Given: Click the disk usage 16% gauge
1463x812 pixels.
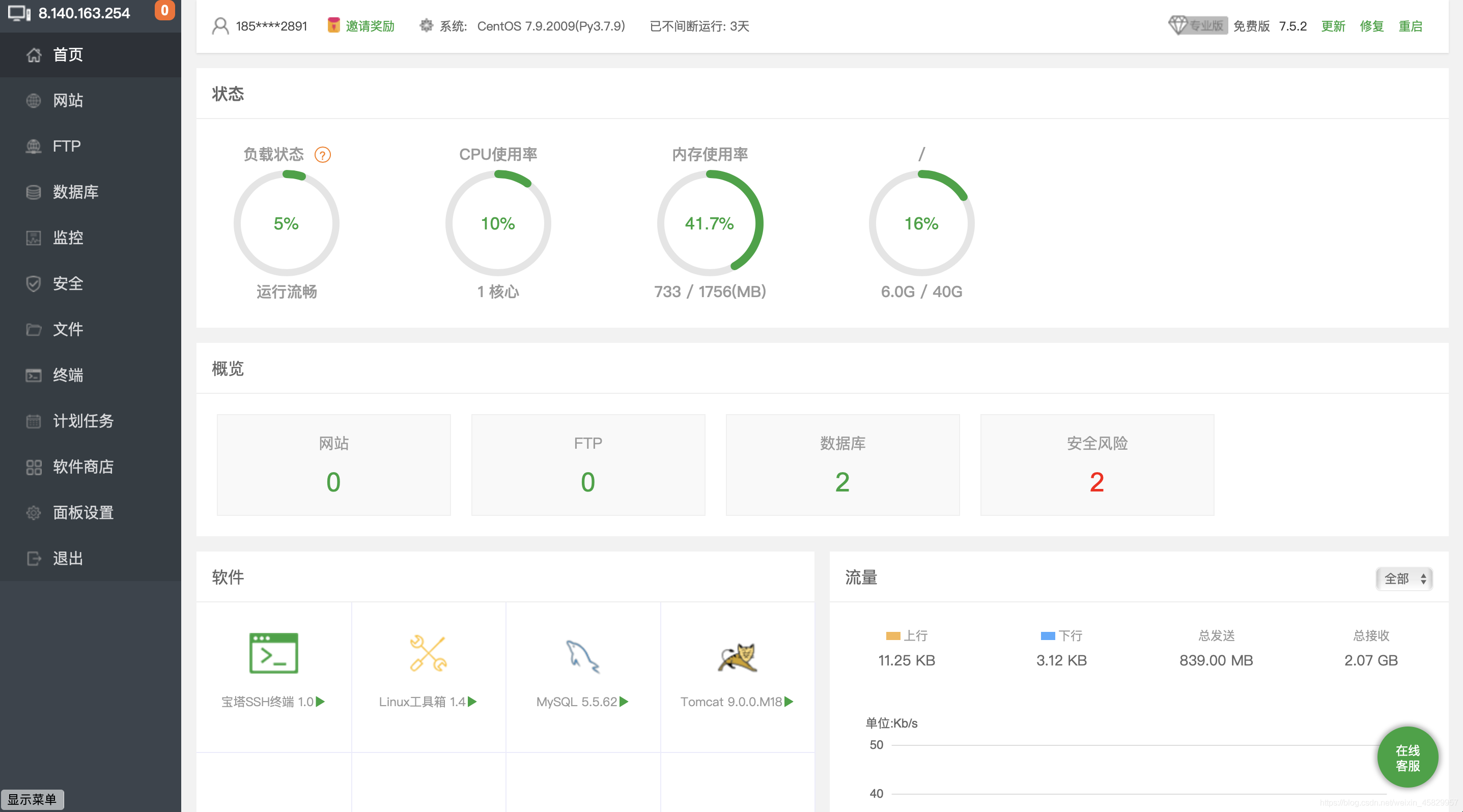Looking at the screenshot, I should click(922, 223).
